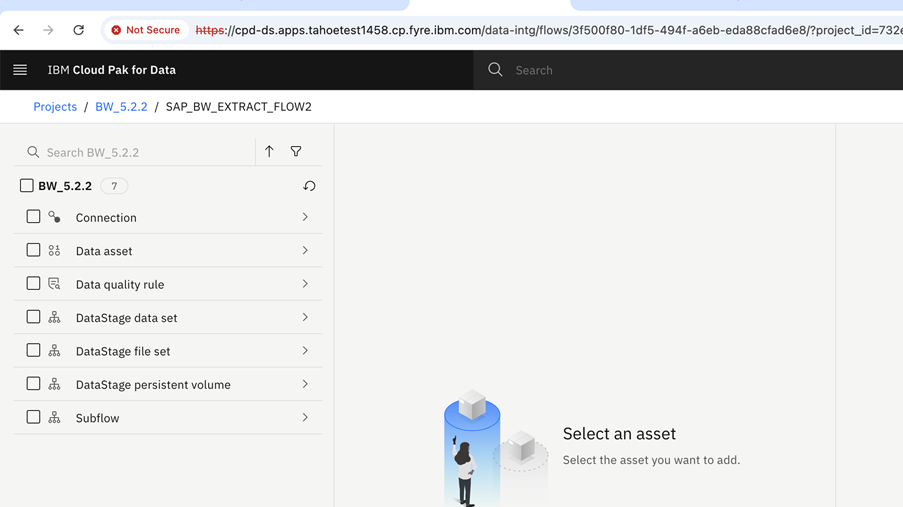Click the DataStage persistent volume icon
The width and height of the screenshot is (903, 507).
(x=54, y=384)
